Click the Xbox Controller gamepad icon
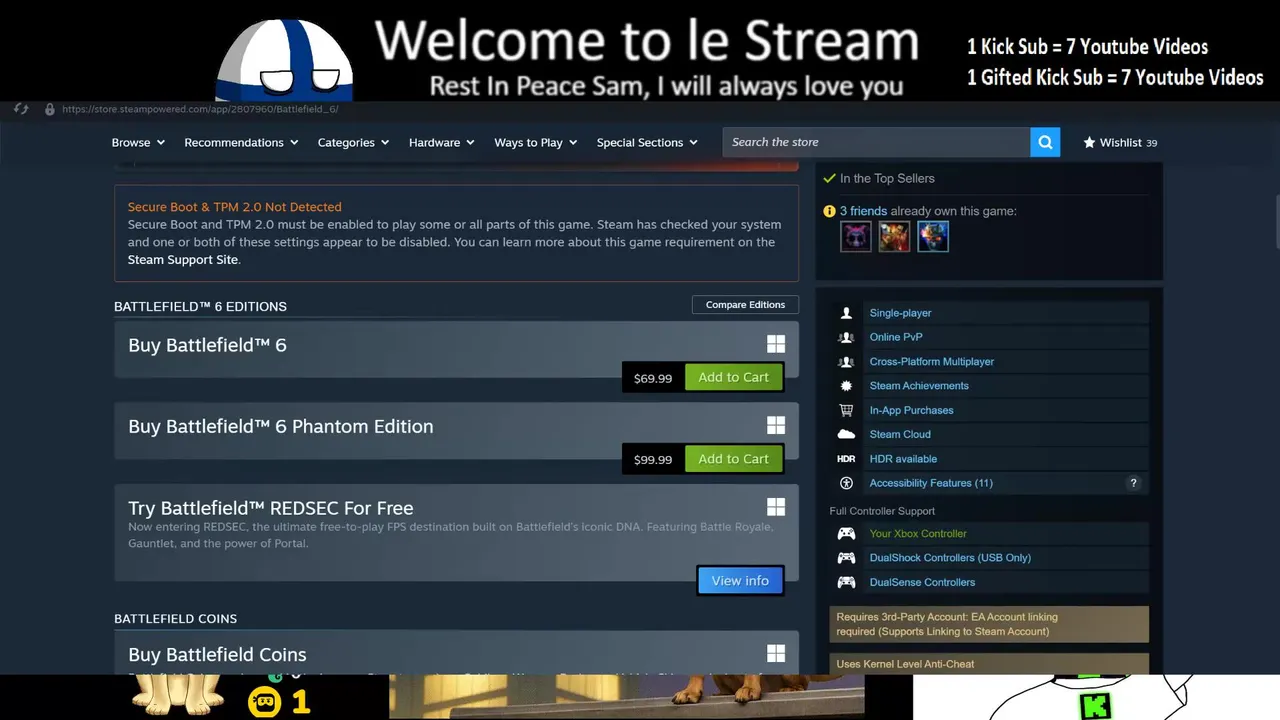 (x=846, y=533)
